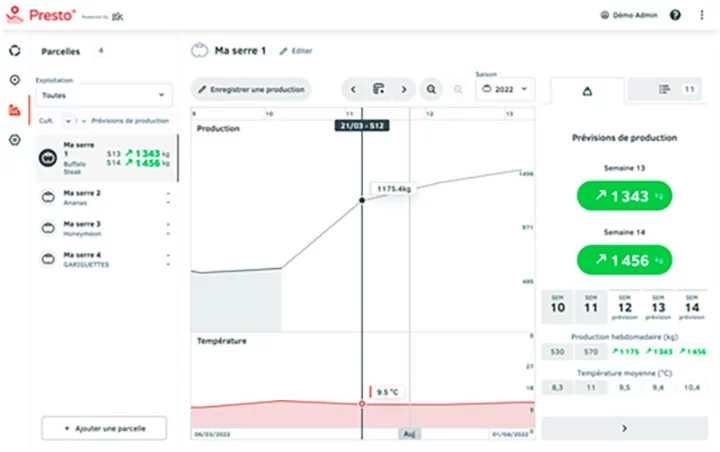Go to previous period with left chevron

click(x=354, y=89)
